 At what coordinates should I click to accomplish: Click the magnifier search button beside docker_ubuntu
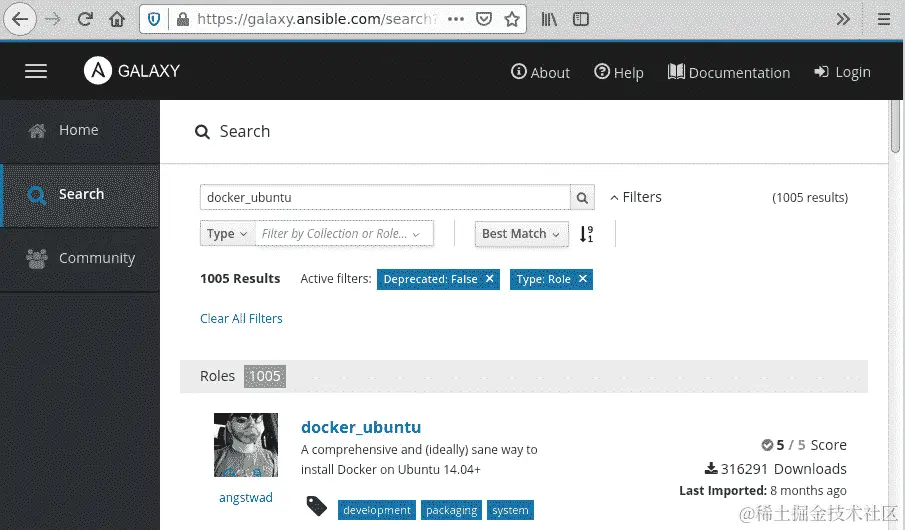tap(582, 198)
